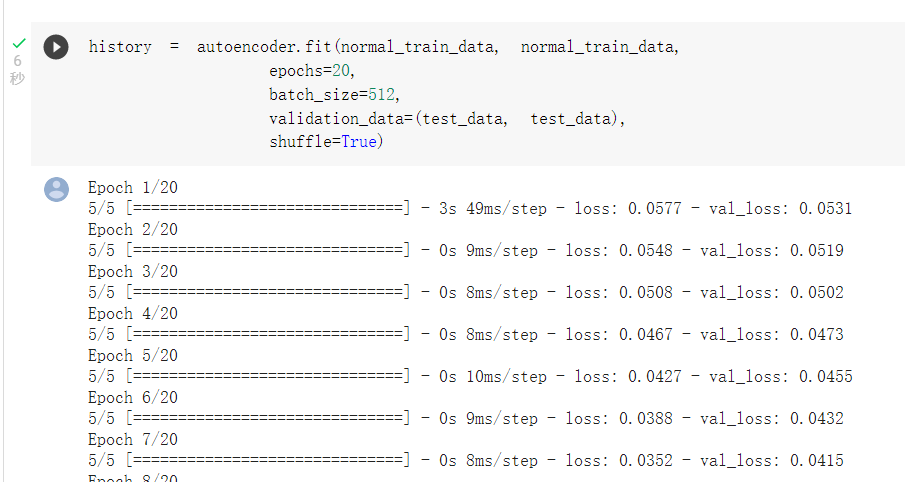Click the Epoch 1/20 progress bar

click(268, 209)
